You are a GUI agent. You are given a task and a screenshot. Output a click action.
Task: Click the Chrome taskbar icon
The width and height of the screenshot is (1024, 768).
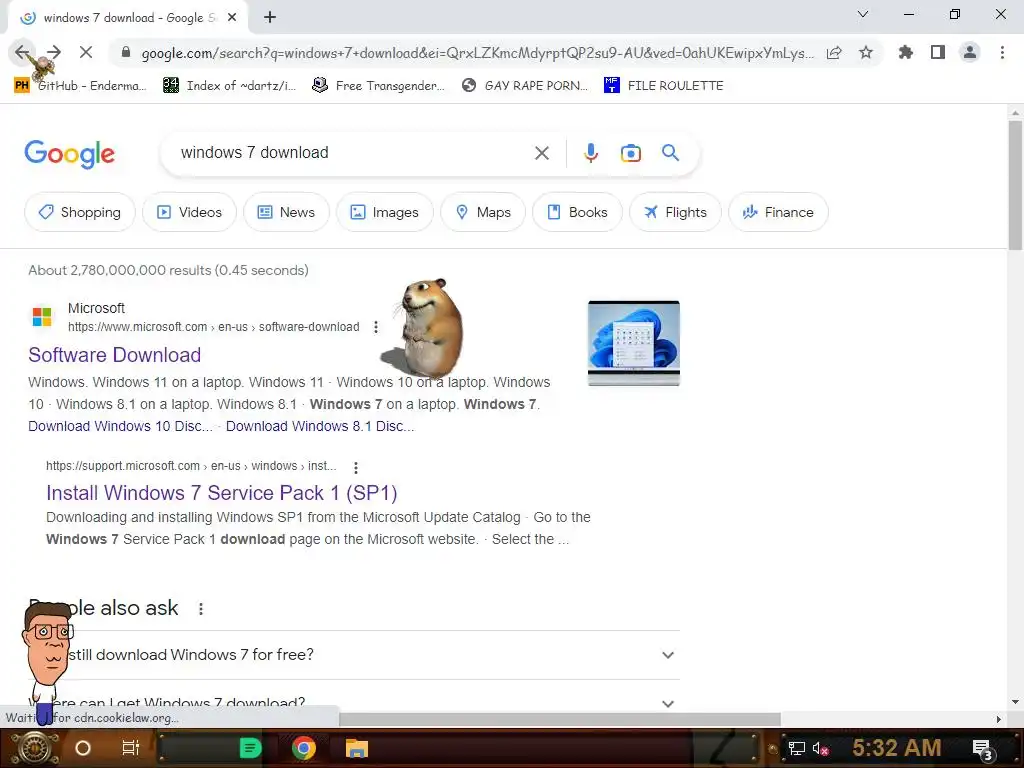coord(304,748)
